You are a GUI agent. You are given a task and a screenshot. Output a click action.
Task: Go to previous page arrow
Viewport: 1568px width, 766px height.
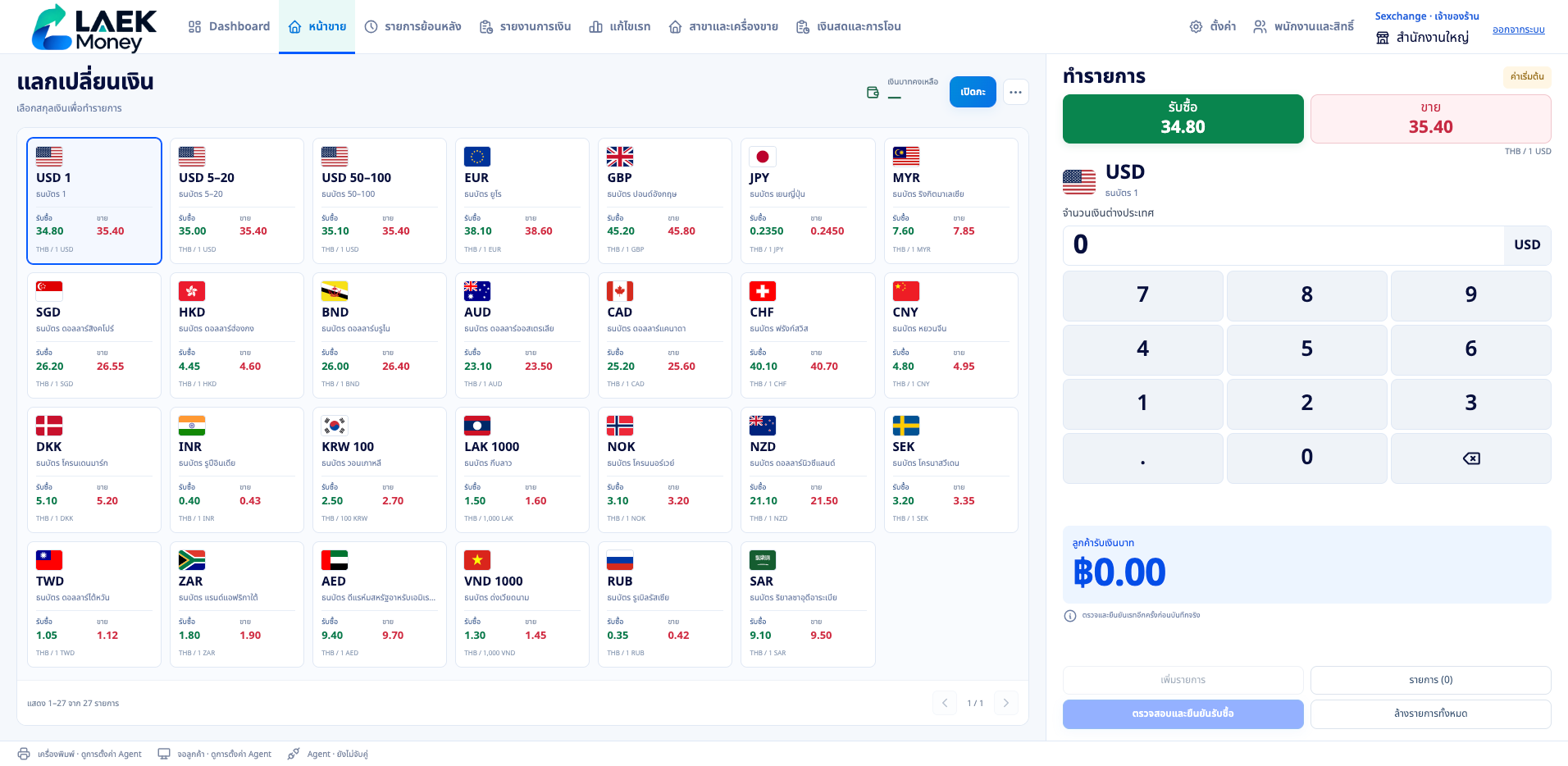pyautogui.click(x=945, y=703)
